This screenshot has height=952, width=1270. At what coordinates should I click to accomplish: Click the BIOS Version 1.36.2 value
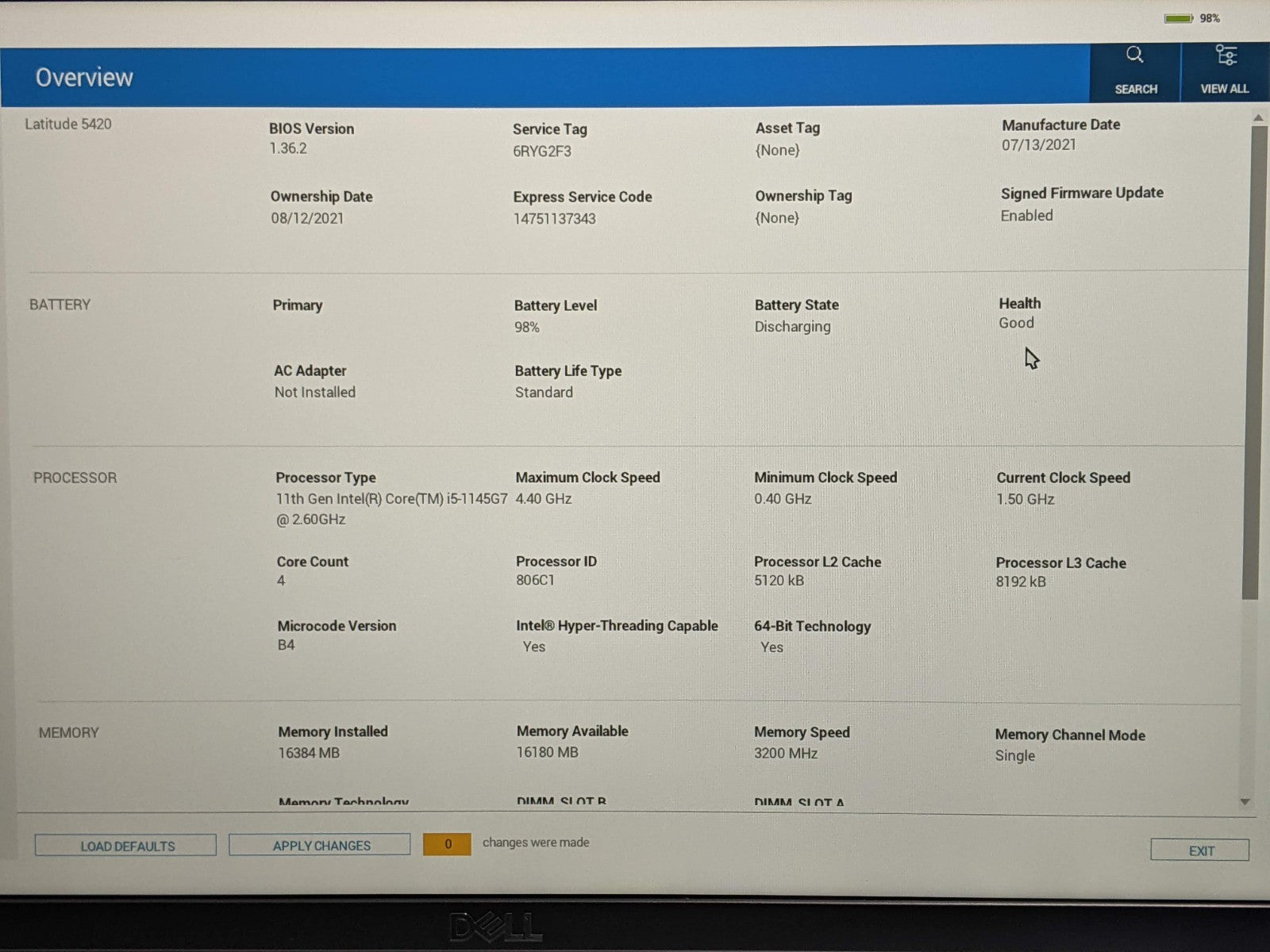tap(288, 148)
